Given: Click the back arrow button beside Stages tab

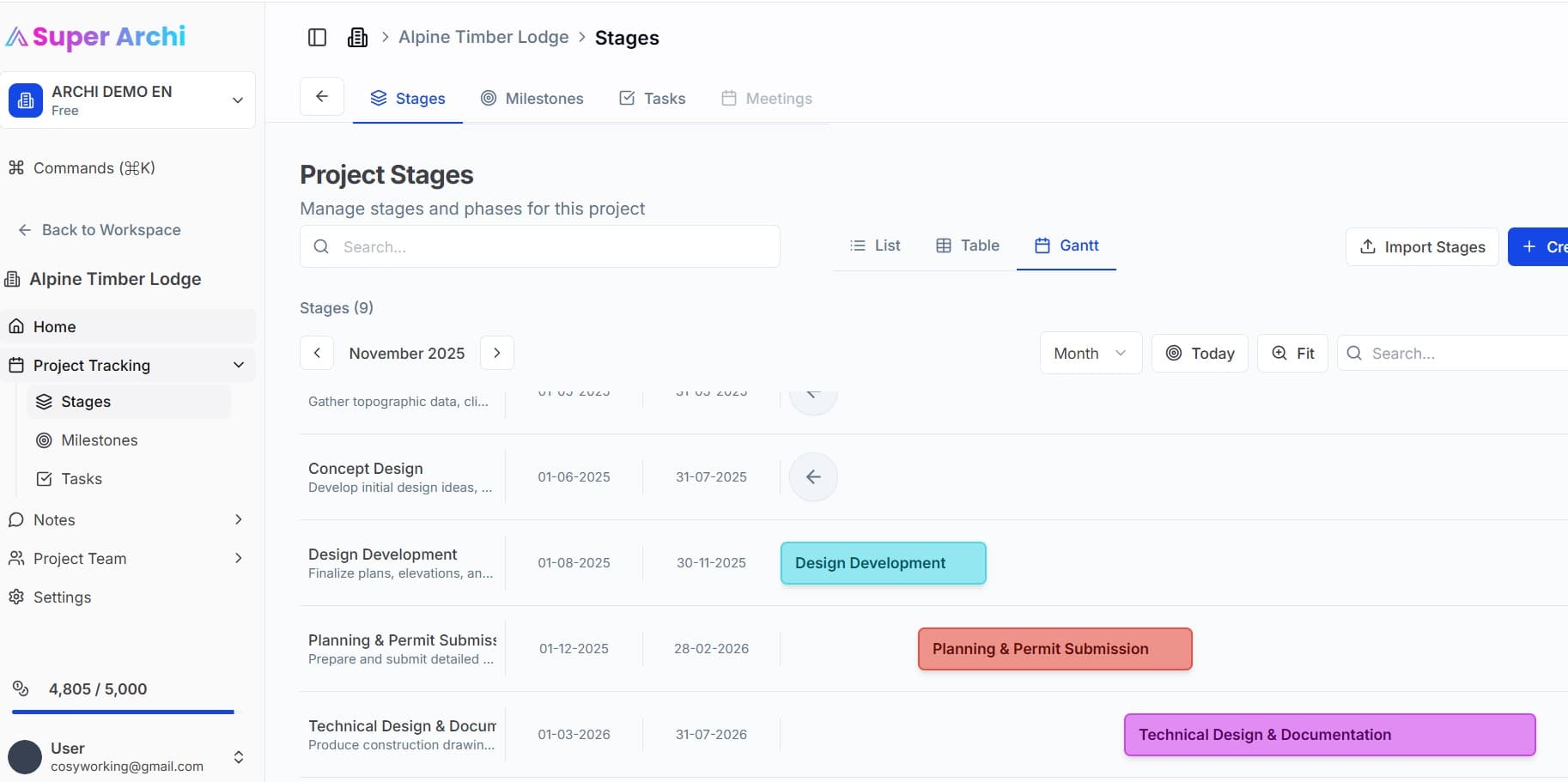Looking at the screenshot, I should pos(322,96).
